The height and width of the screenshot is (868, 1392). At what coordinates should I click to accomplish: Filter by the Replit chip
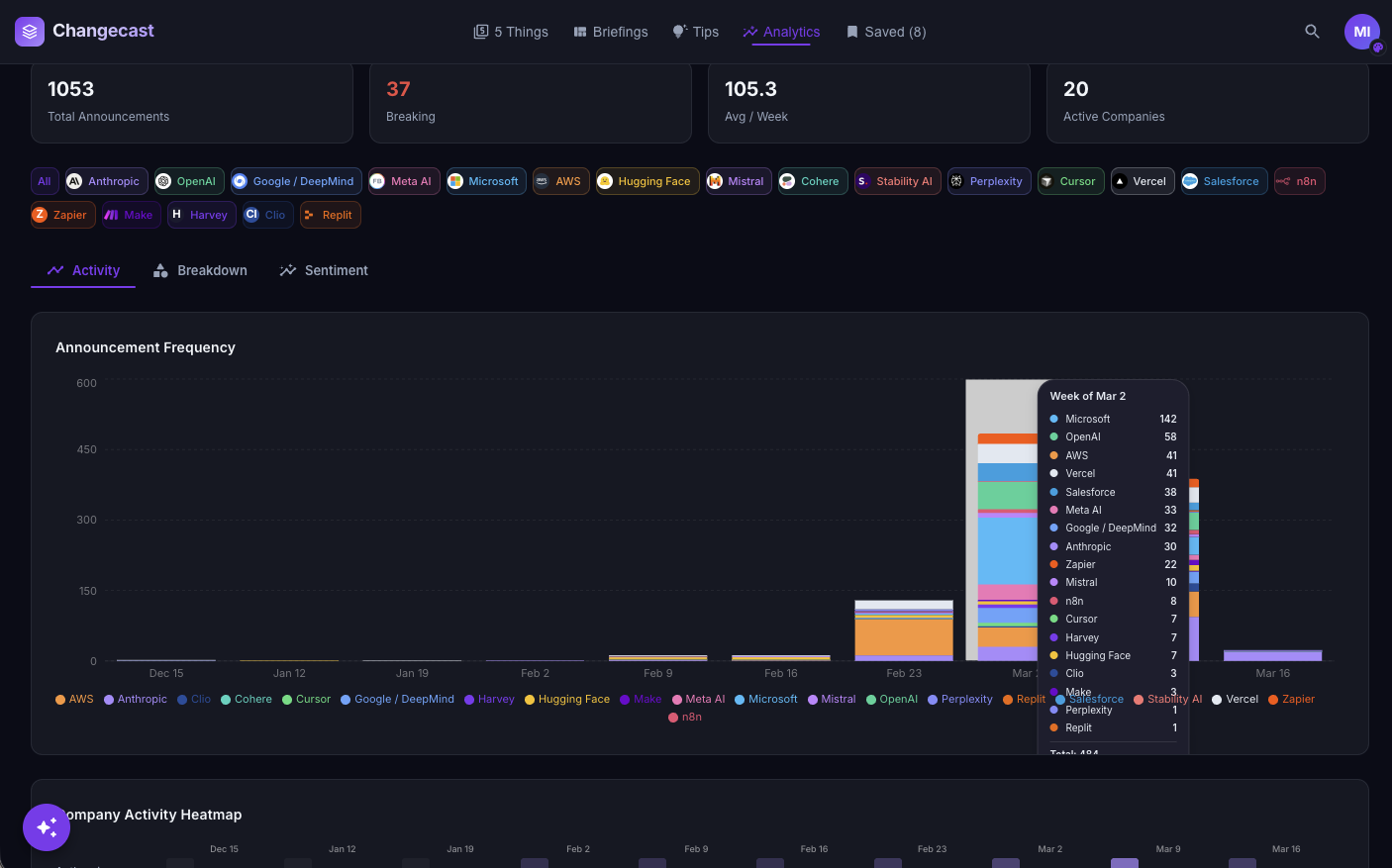pos(330,215)
